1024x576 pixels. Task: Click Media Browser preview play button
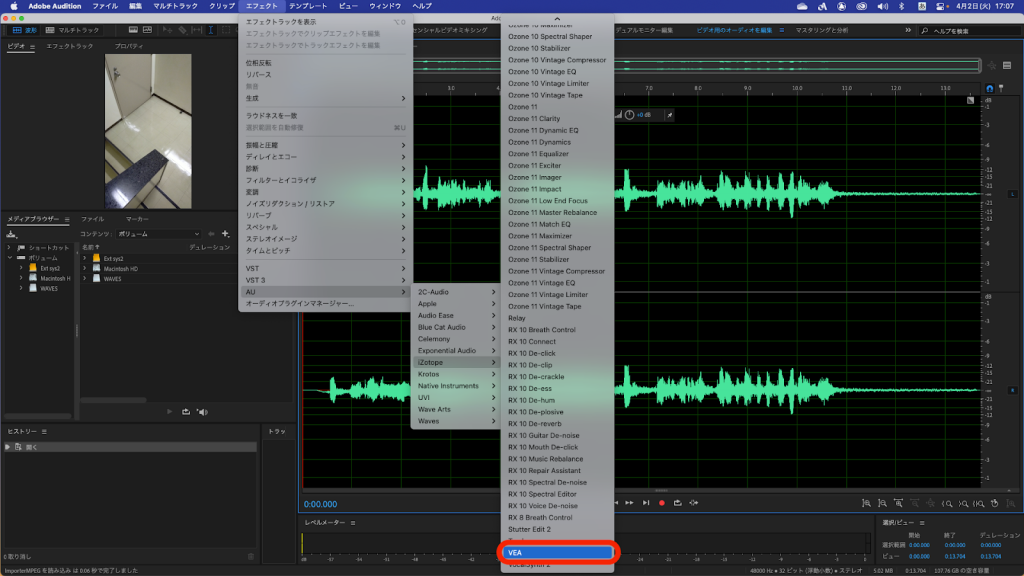(x=170, y=412)
